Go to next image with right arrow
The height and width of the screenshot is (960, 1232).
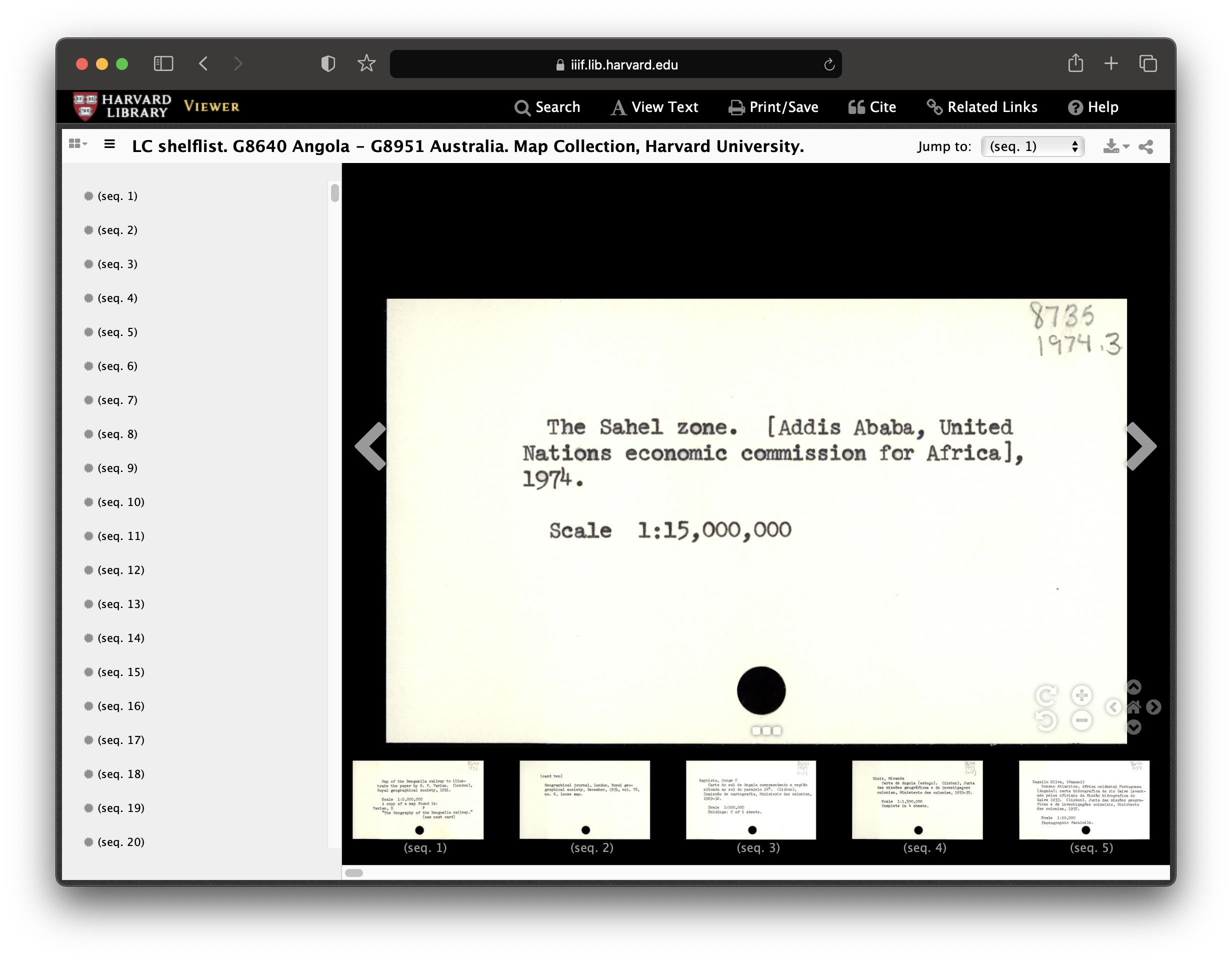point(1140,446)
